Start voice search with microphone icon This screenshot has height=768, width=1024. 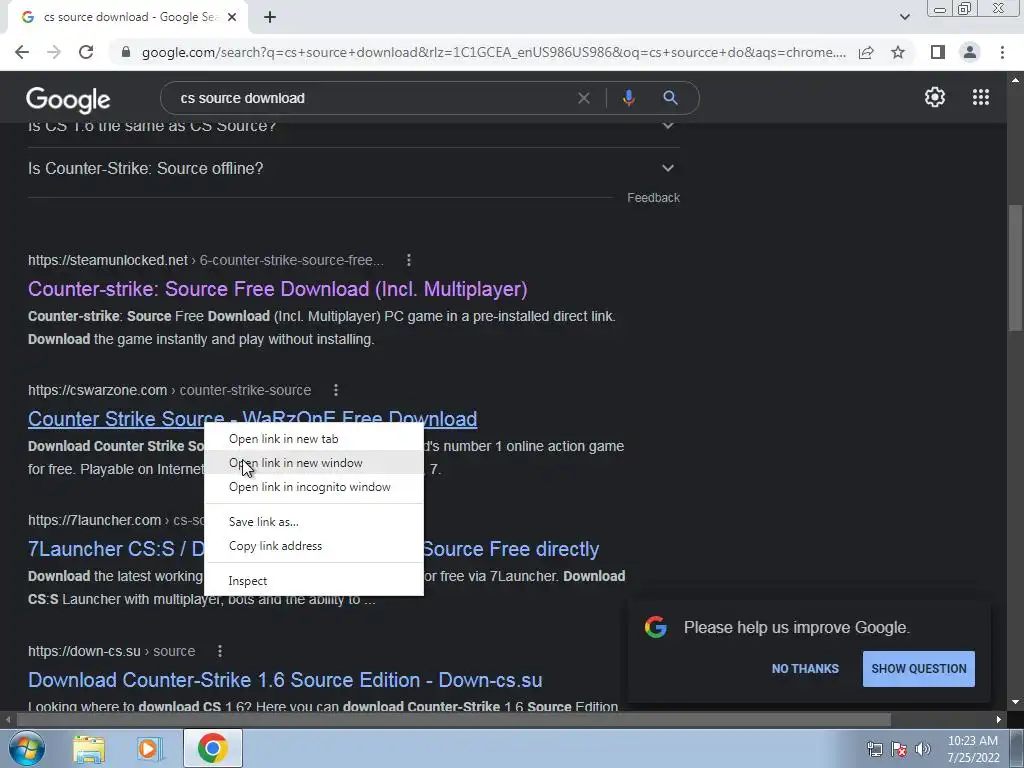pyautogui.click(x=628, y=98)
